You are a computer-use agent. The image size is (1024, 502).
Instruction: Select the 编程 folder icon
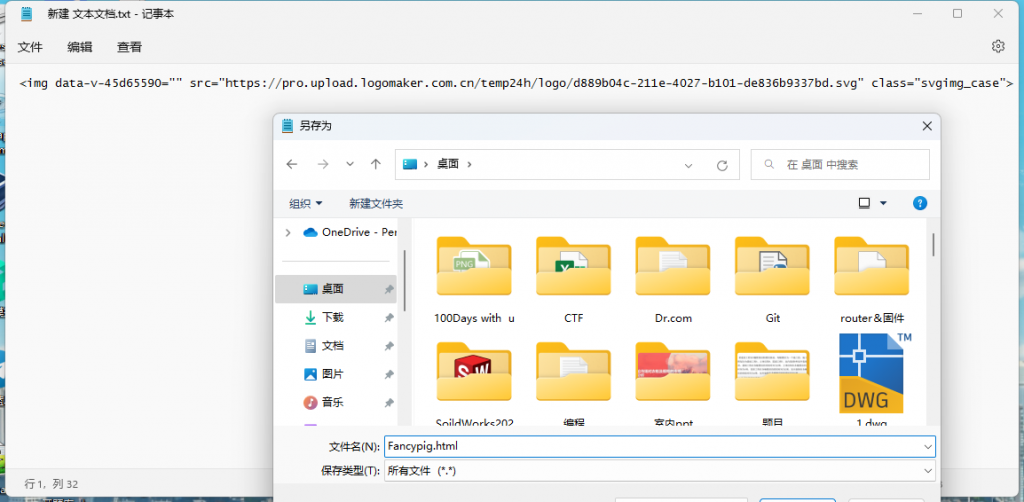point(573,371)
